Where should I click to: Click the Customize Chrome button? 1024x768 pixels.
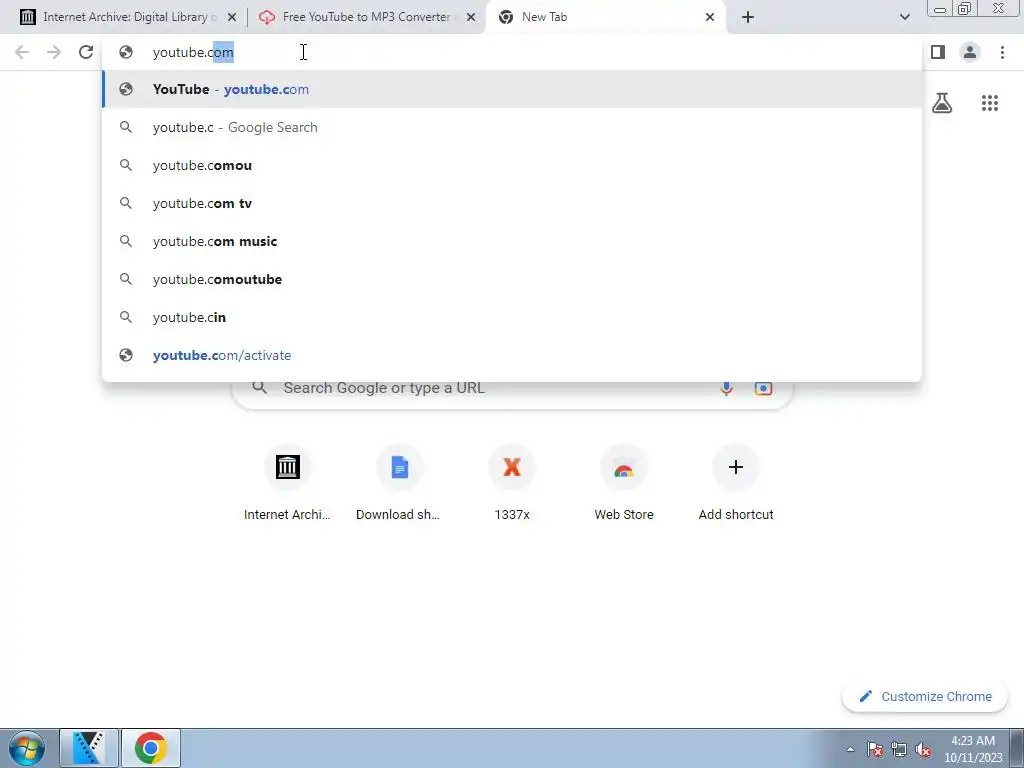point(925,696)
